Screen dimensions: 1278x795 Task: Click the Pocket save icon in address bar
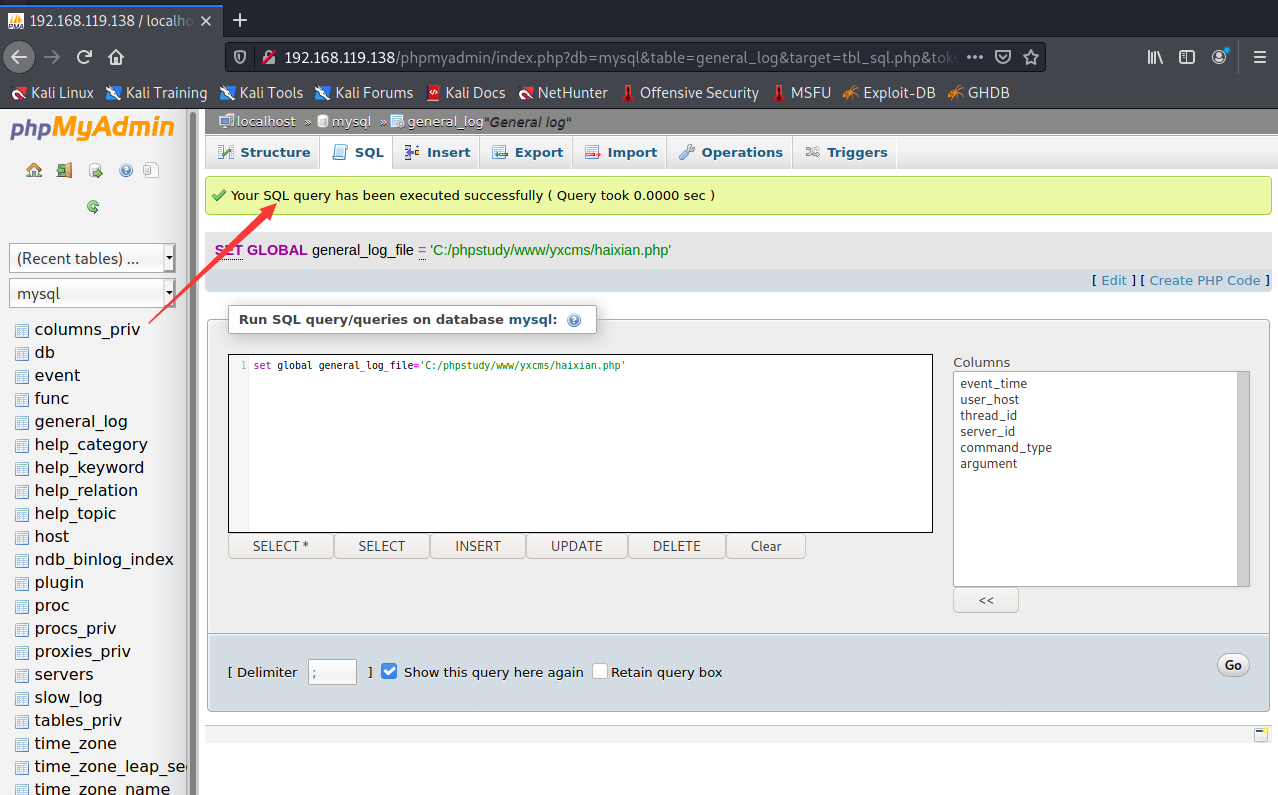tap(1003, 57)
